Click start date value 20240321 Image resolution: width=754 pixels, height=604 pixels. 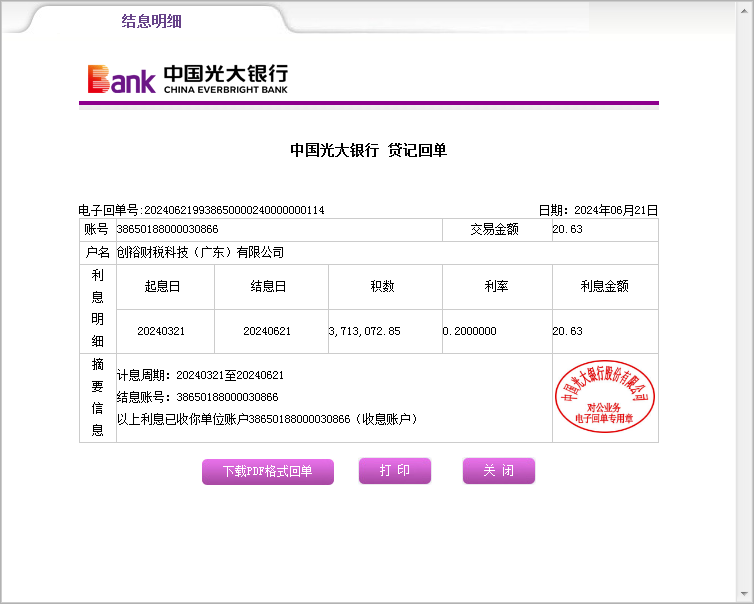[161, 331]
